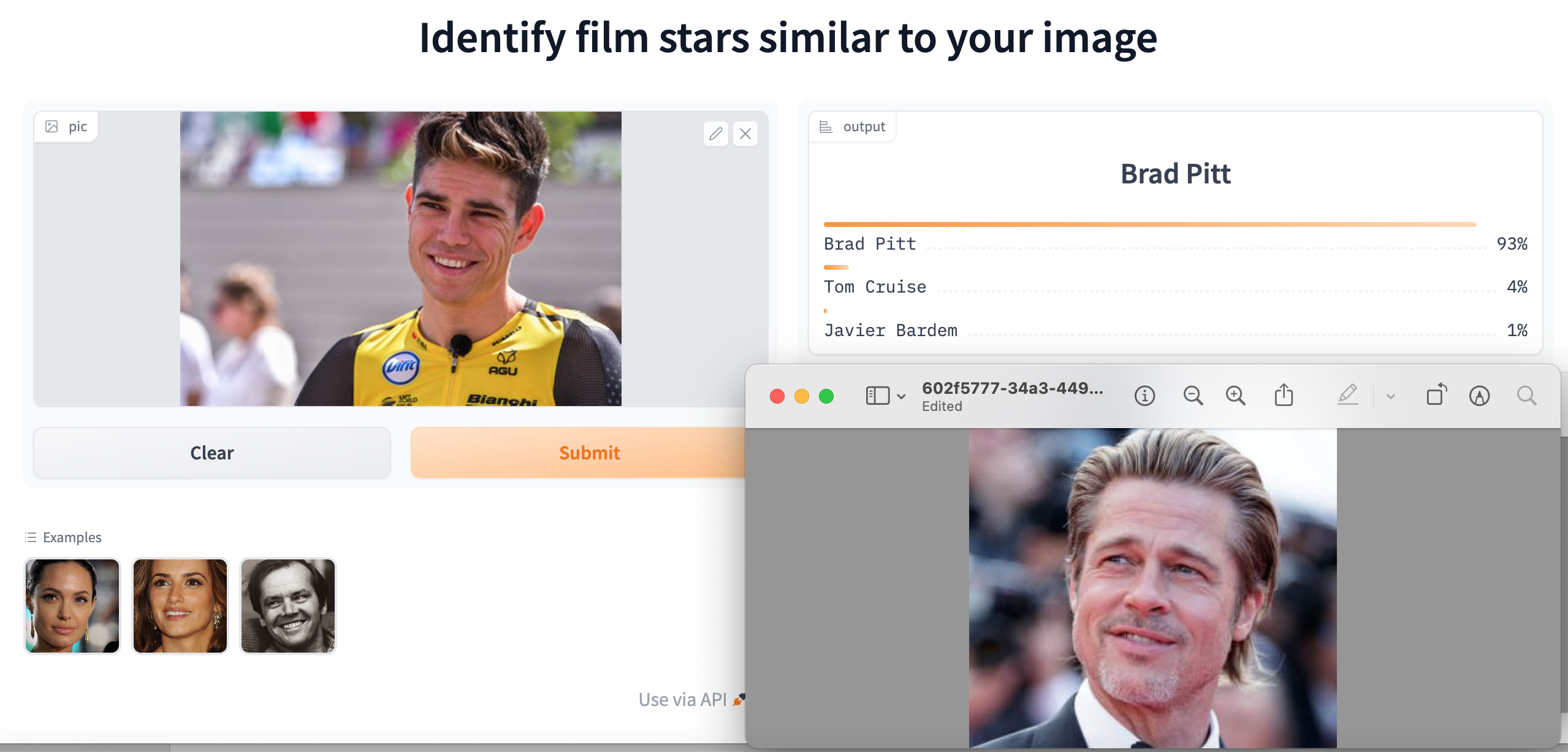Click the pencil edit icon on the pic
The width and height of the screenshot is (1568, 752).
coord(715,134)
